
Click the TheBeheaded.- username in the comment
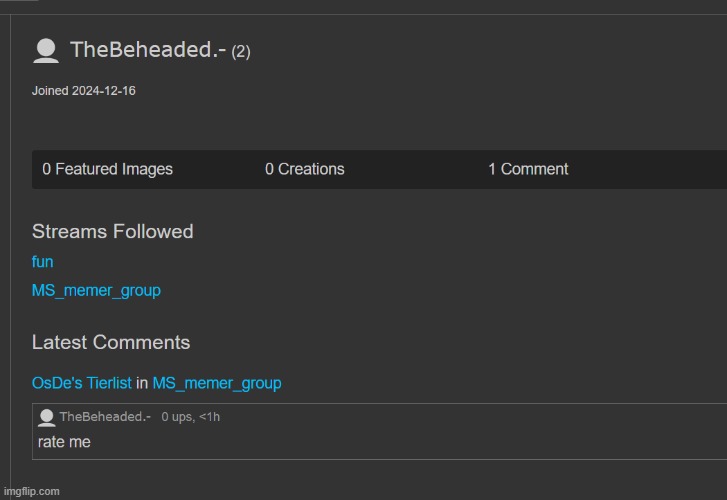(104, 416)
